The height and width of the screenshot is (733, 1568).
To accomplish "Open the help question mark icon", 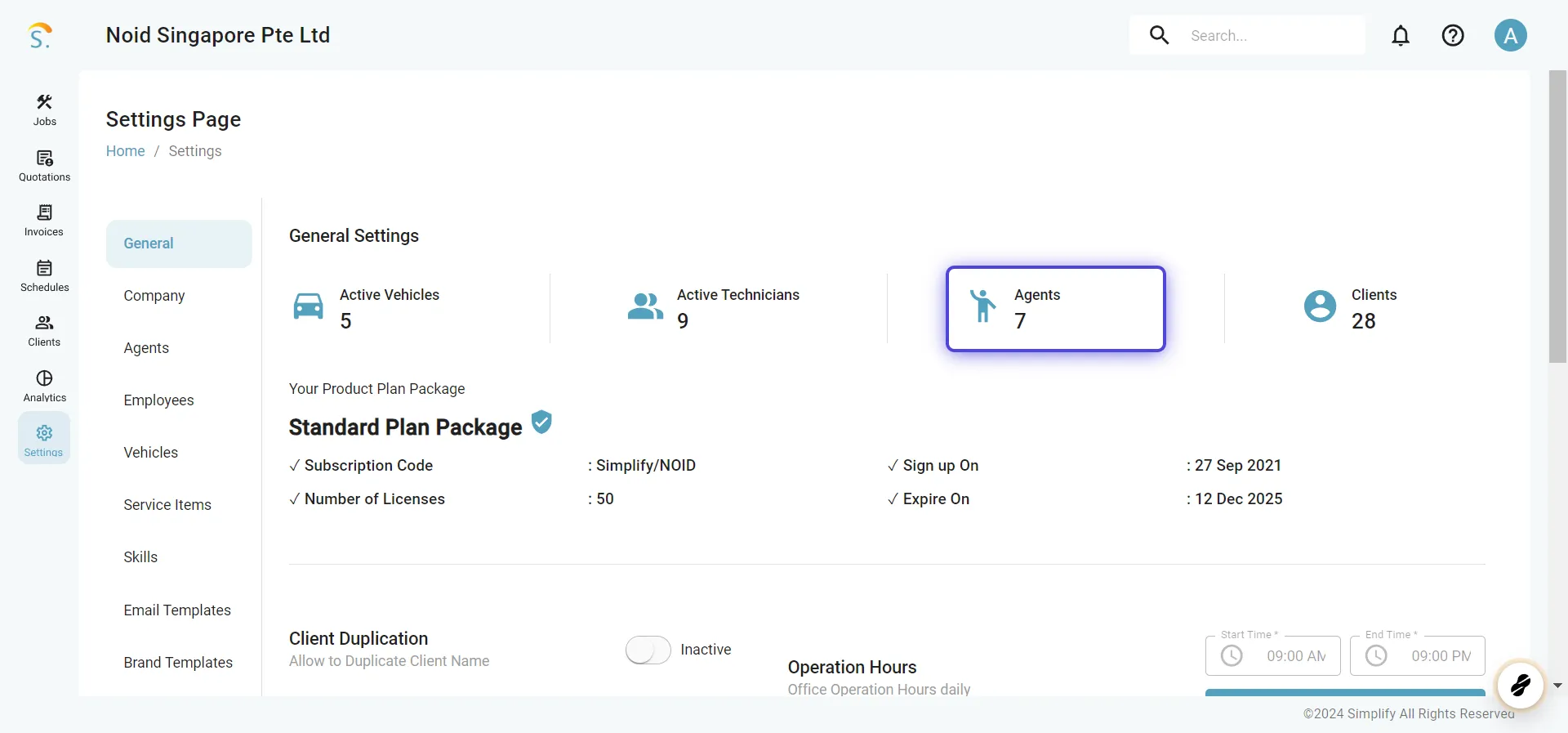I will click(1453, 35).
